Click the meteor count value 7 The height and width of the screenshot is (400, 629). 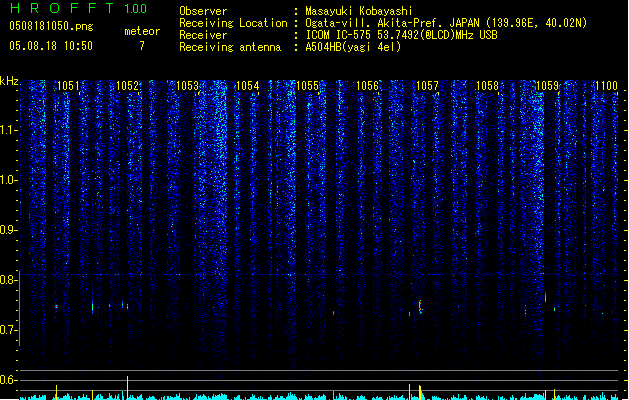(x=142, y=46)
